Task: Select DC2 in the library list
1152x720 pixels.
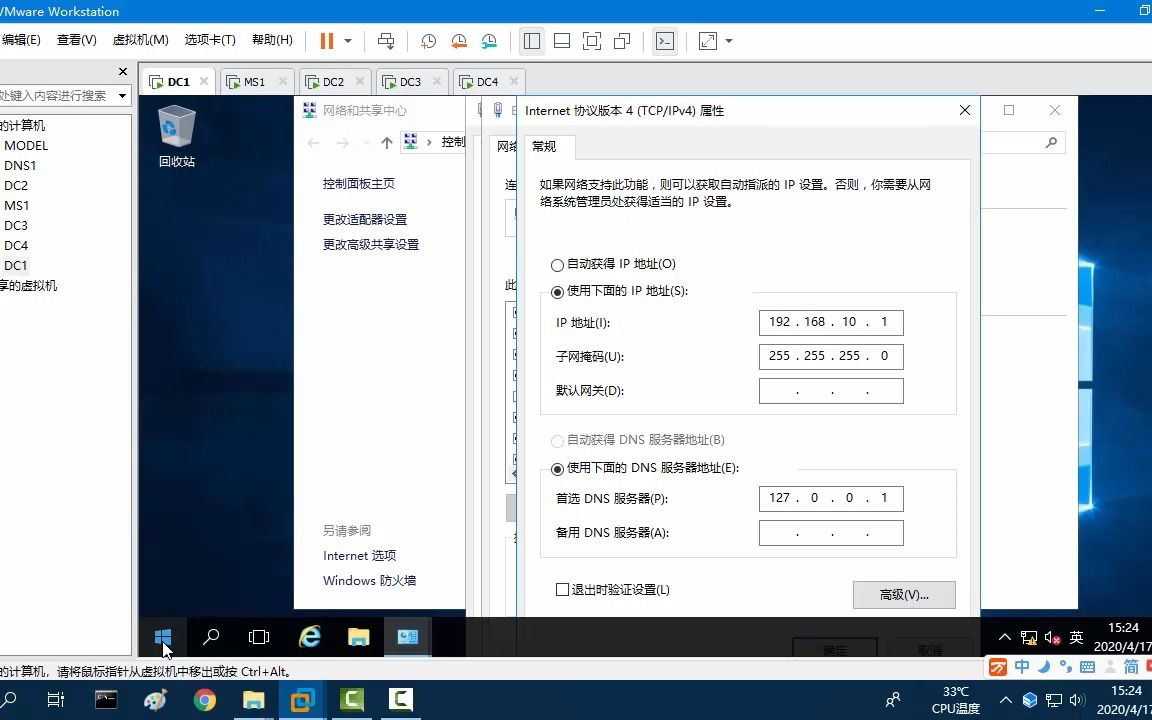Action: (x=16, y=185)
